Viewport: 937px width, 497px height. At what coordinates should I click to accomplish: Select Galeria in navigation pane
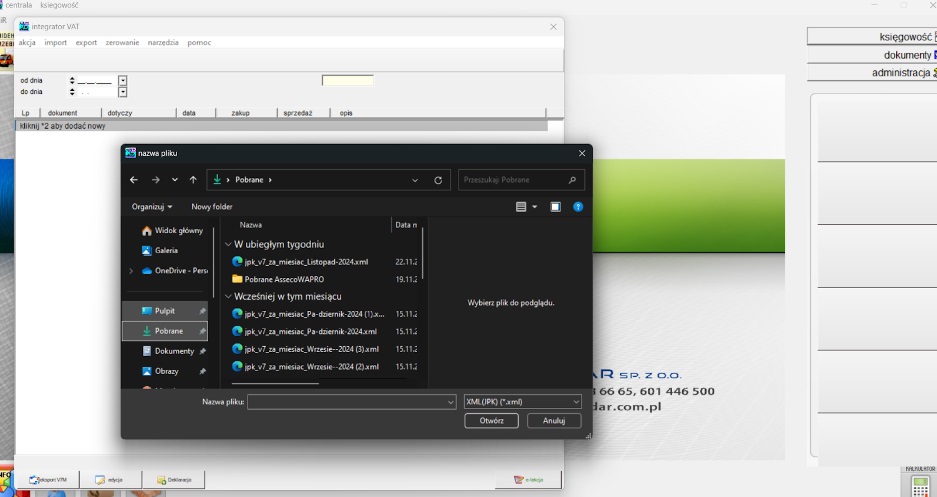pyautogui.click(x=160, y=251)
